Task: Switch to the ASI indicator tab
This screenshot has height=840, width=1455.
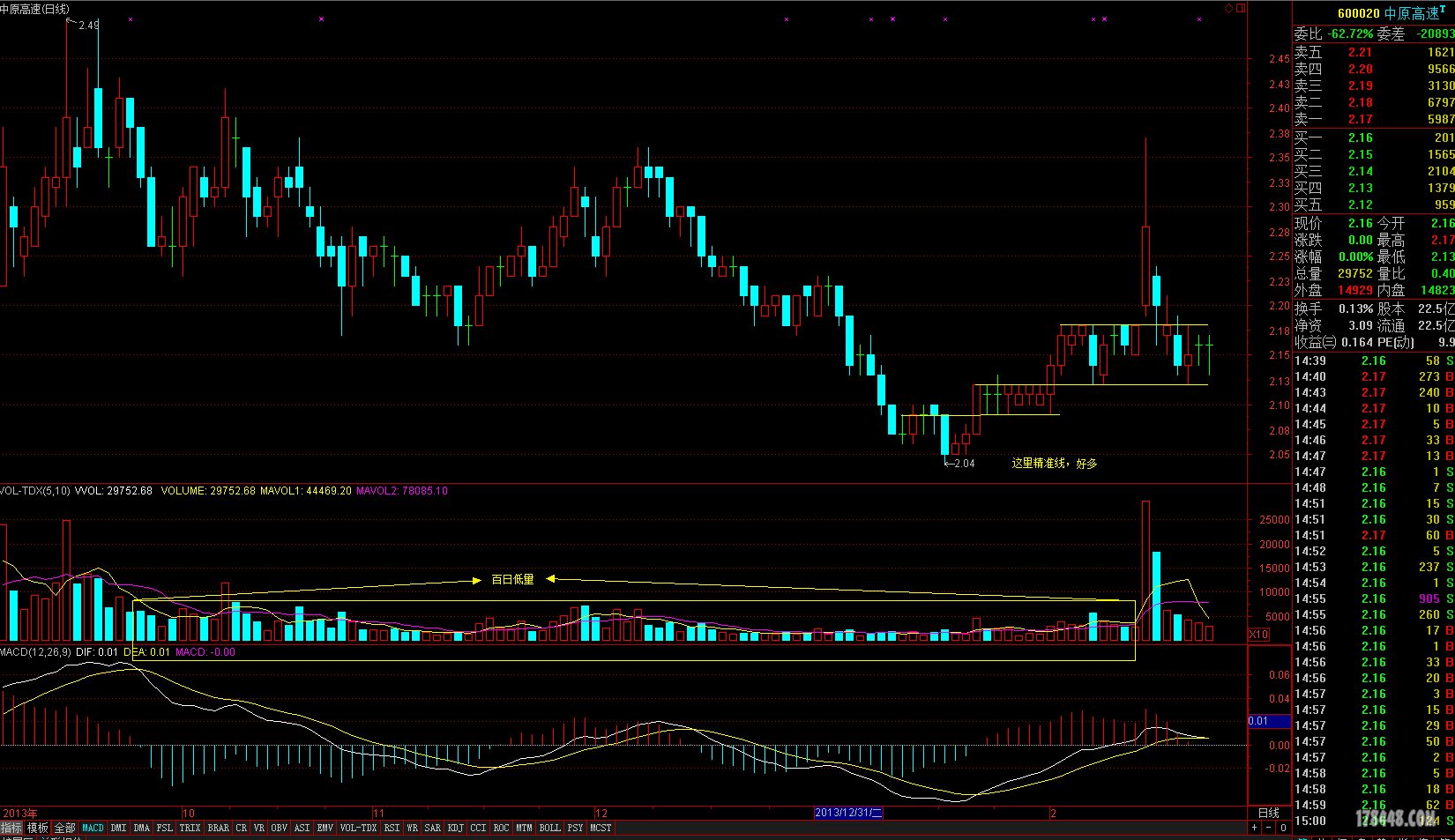Action: tap(302, 828)
